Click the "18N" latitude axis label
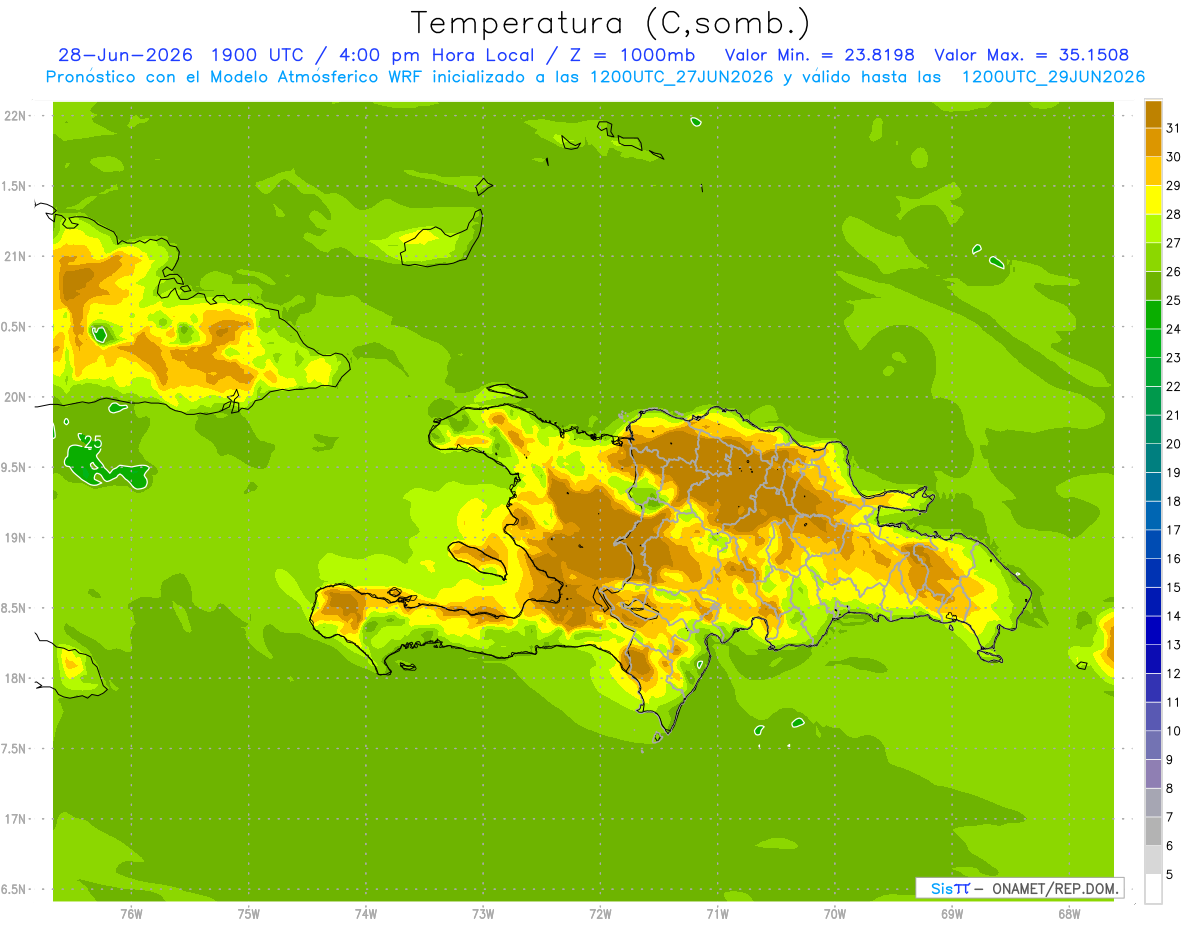 16,678
